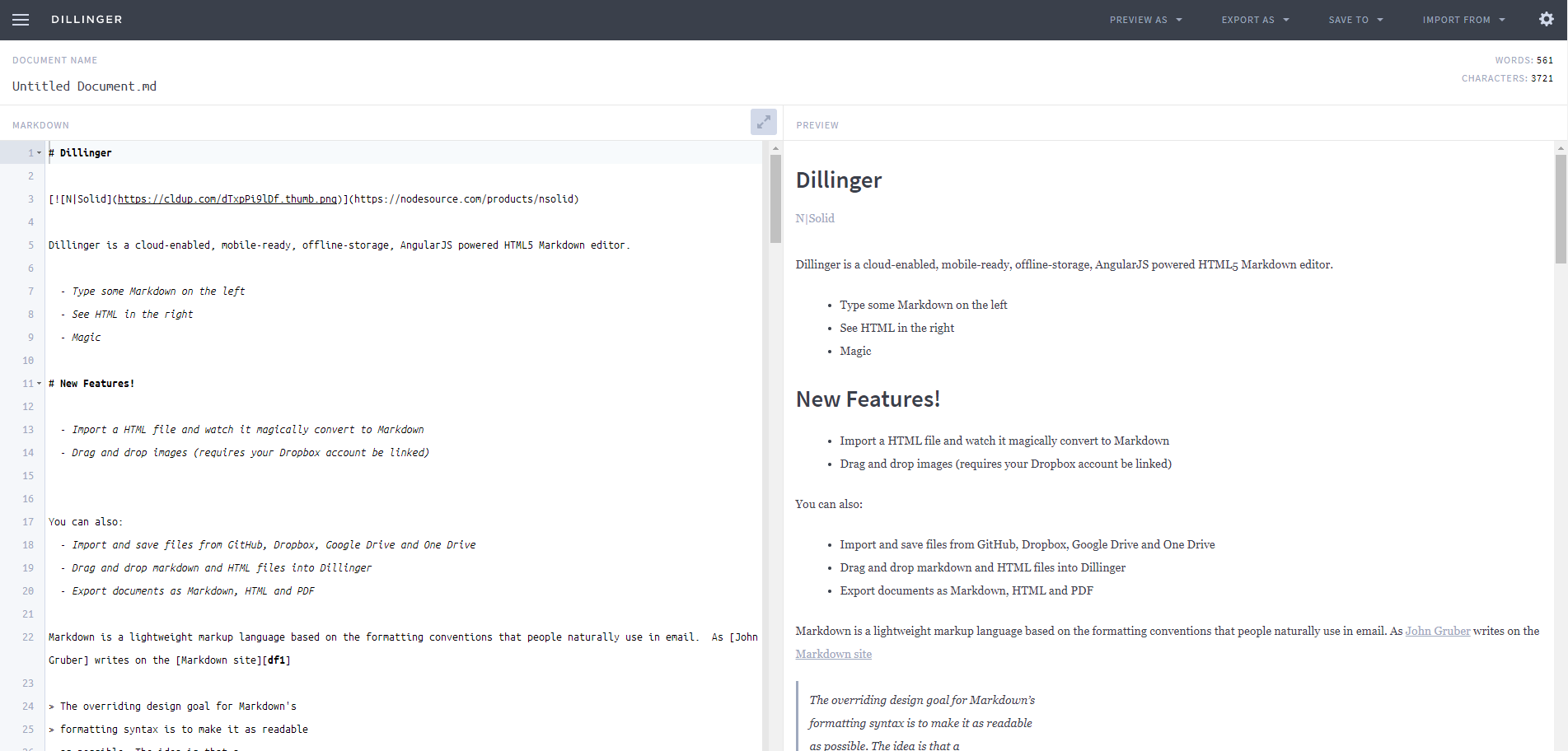Collapse the fold arrow on line 1

39,152
